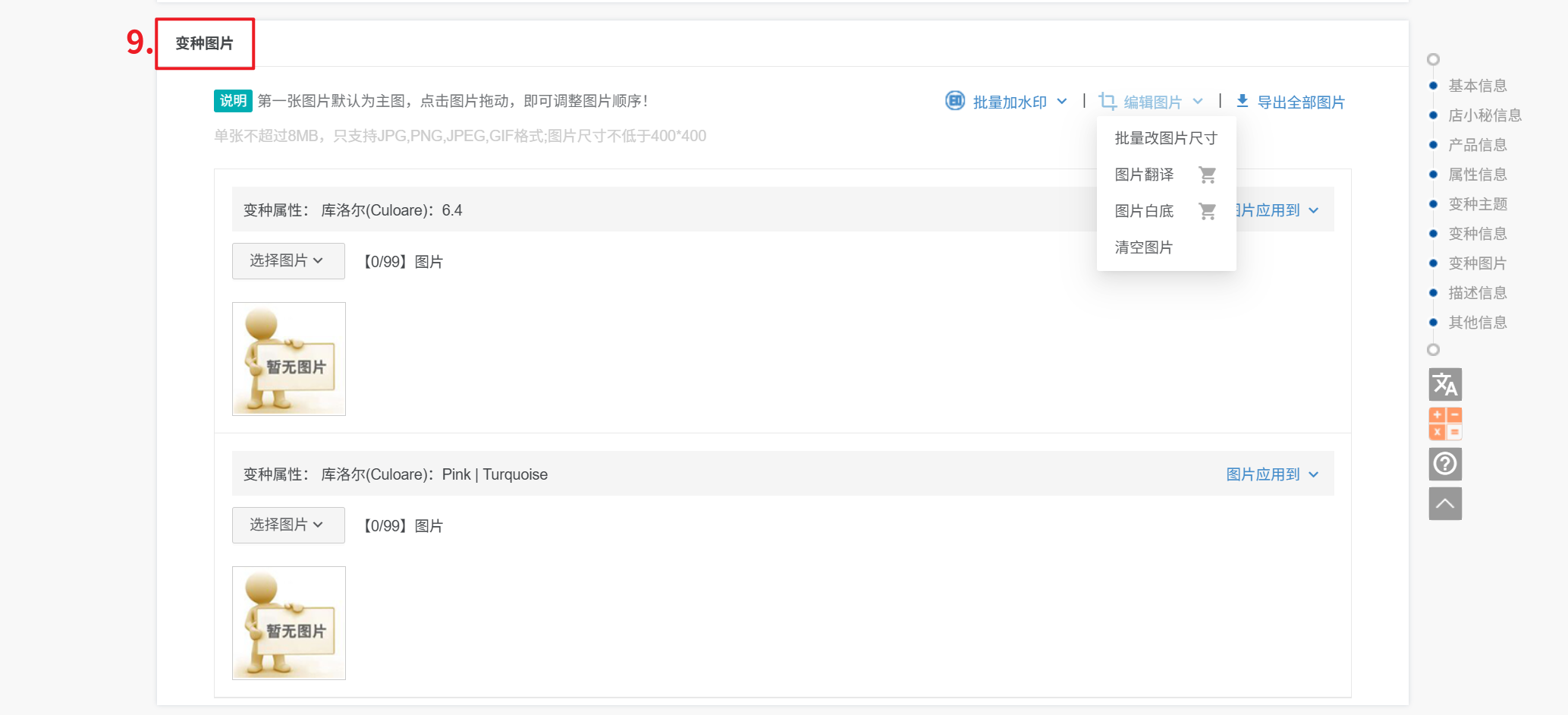Navigate to 描述信息 in side navigation
Viewport: 1568px width, 715px height.
click(1477, 293)
